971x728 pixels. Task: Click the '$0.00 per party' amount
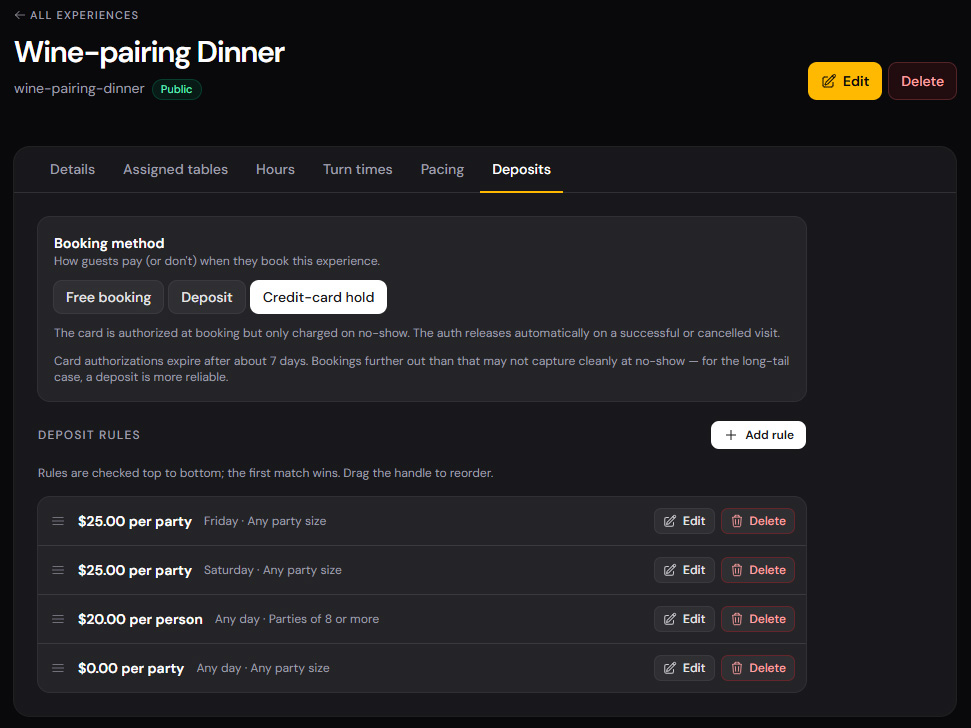click(x=131, y=669)
